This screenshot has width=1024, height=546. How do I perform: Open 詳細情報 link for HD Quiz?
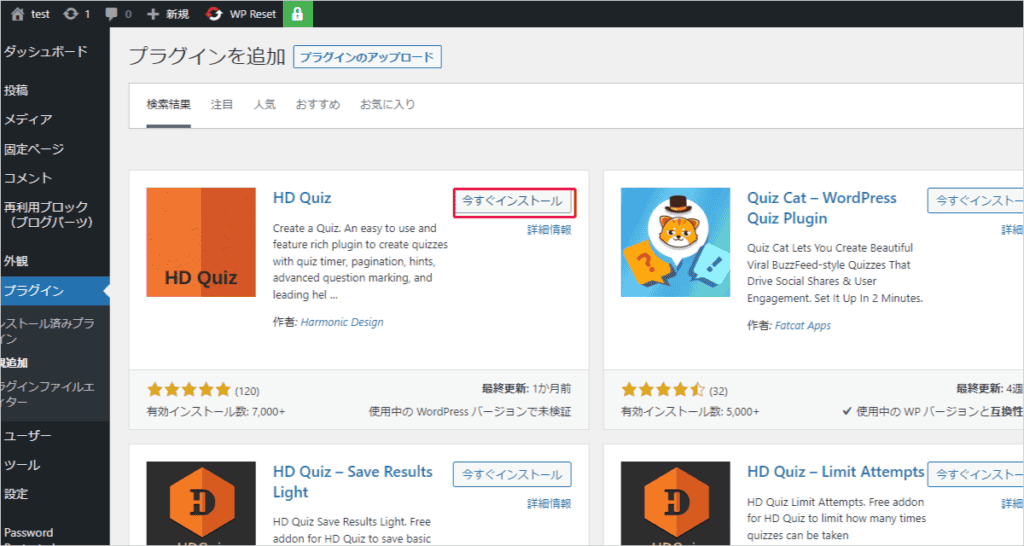pyautogui.click(x=549, y=230)
